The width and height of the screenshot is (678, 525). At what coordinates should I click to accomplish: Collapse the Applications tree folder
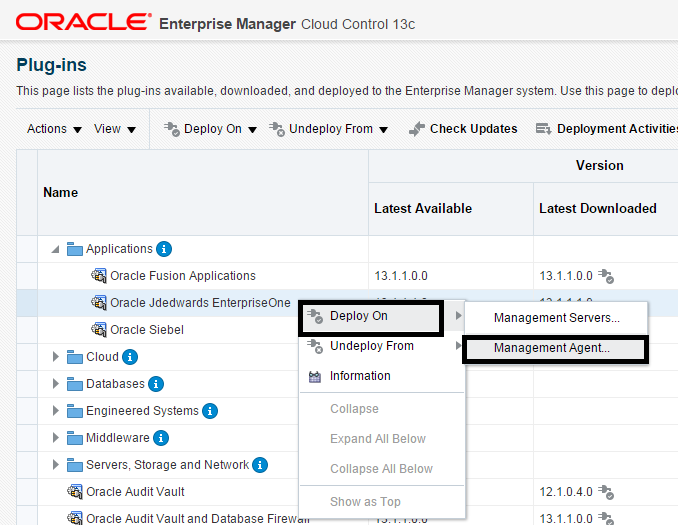(55, 249)
